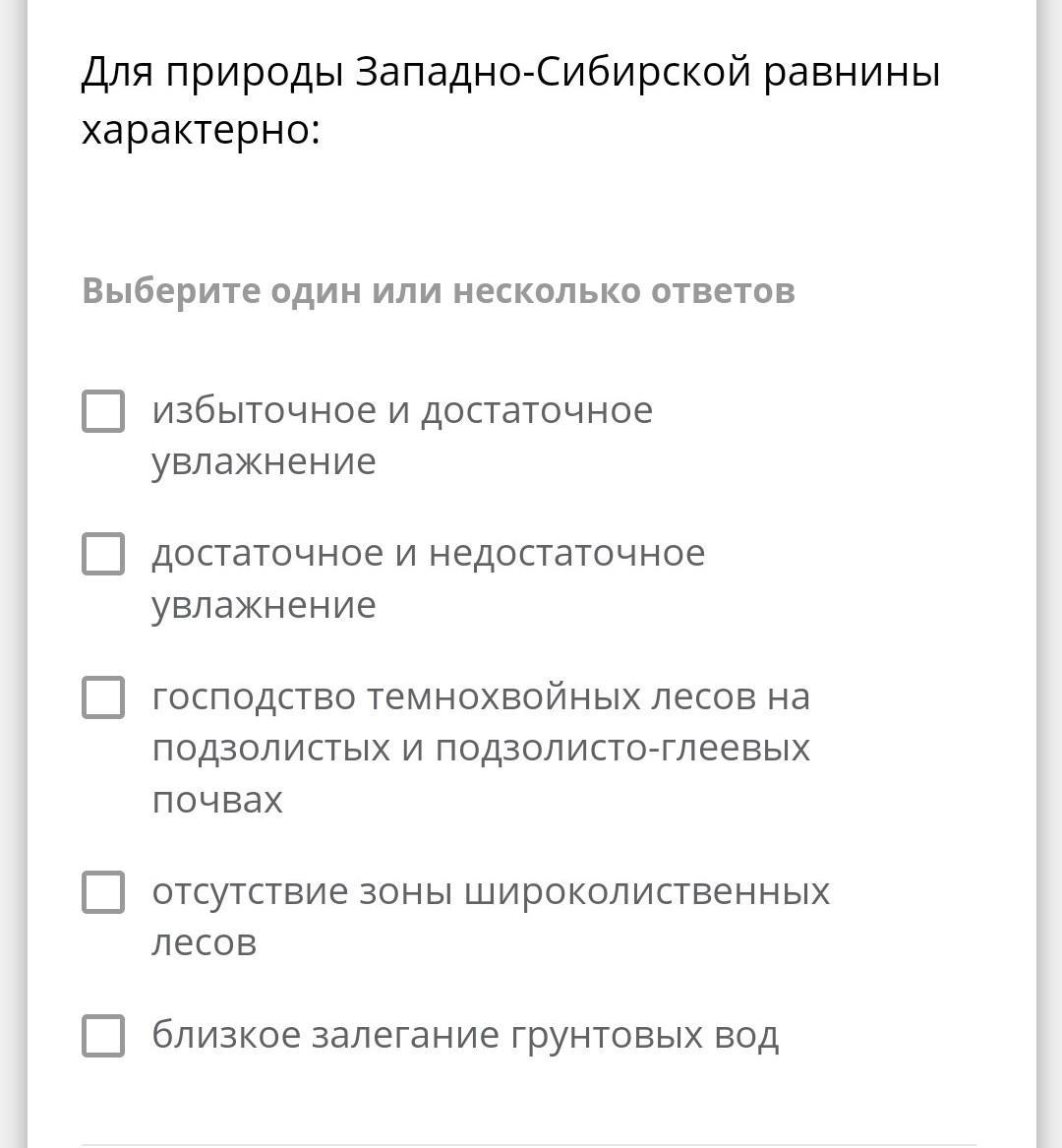Click the word "характерно:" in the question
Screen dimensions: 1062x1148
tap(201, 130)
